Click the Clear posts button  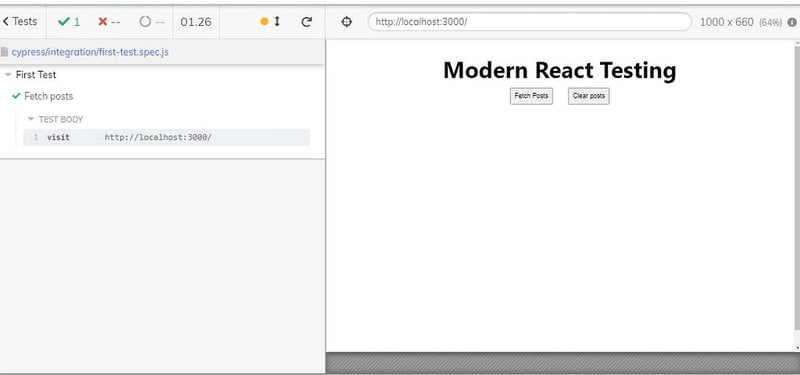pos(589,96)
